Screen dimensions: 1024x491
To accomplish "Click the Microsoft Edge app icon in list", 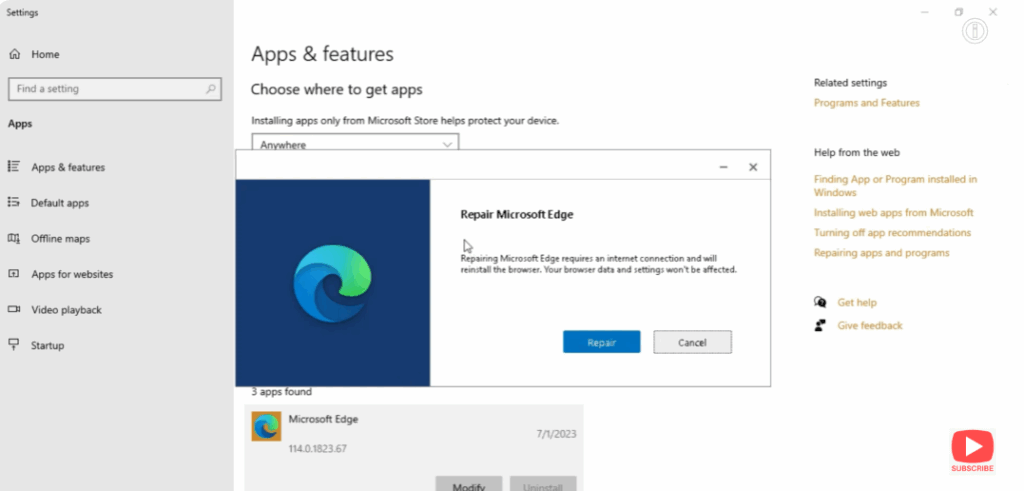I will point(266,426).
